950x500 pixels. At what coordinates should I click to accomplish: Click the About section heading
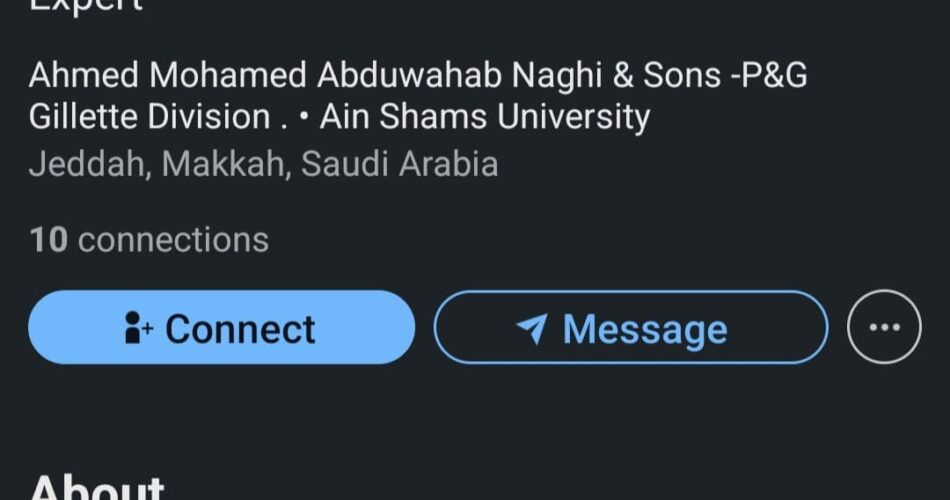pos(97,489)
